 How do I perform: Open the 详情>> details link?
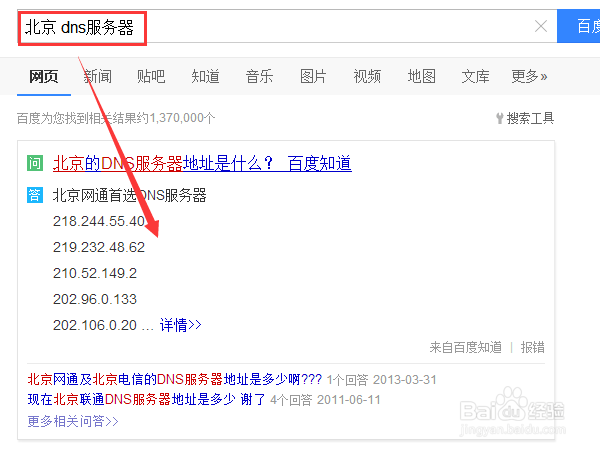(181, 325)
